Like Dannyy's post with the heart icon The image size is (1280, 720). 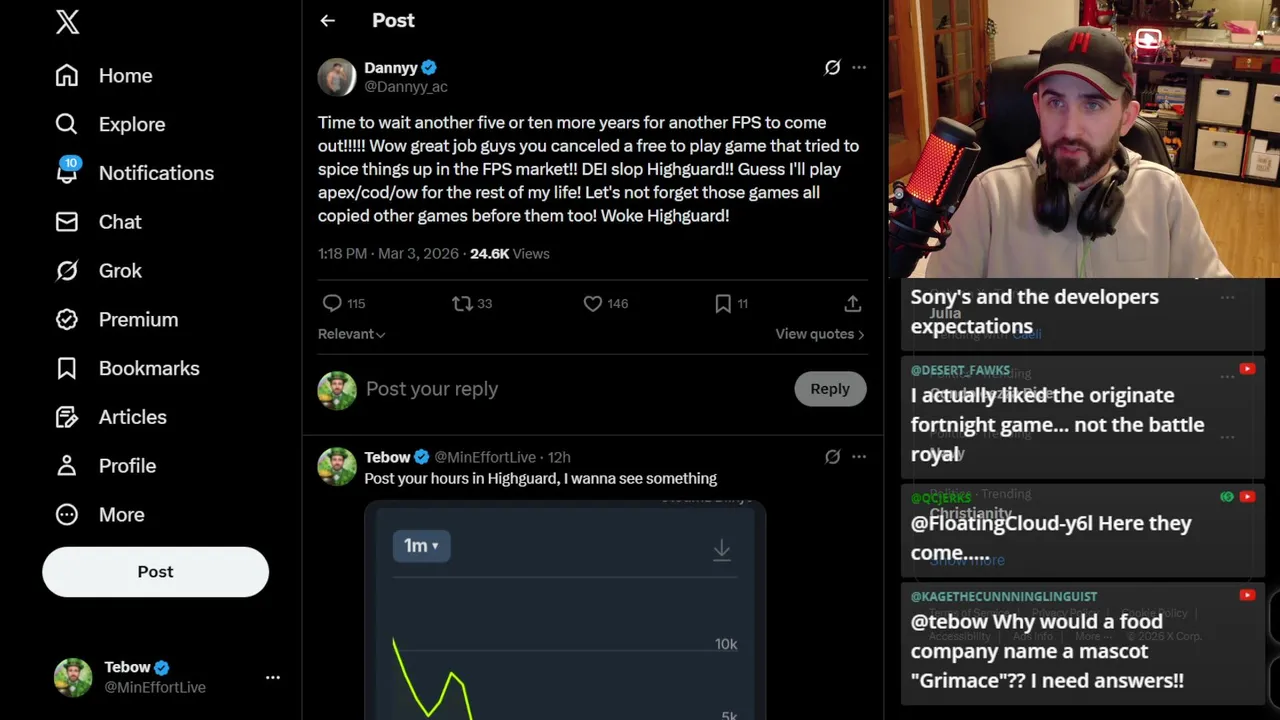point(593,303)
